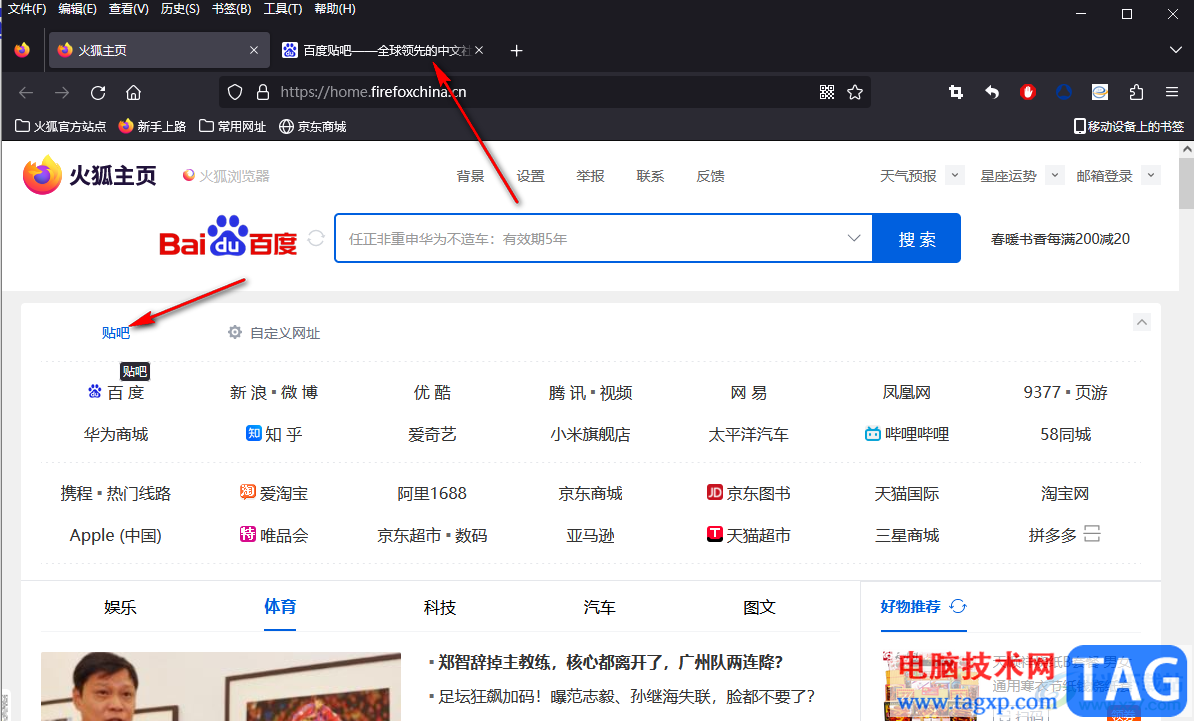Collapse the site links panel
Screen dimensions: 1194x721
click(x=1141, y=322)
